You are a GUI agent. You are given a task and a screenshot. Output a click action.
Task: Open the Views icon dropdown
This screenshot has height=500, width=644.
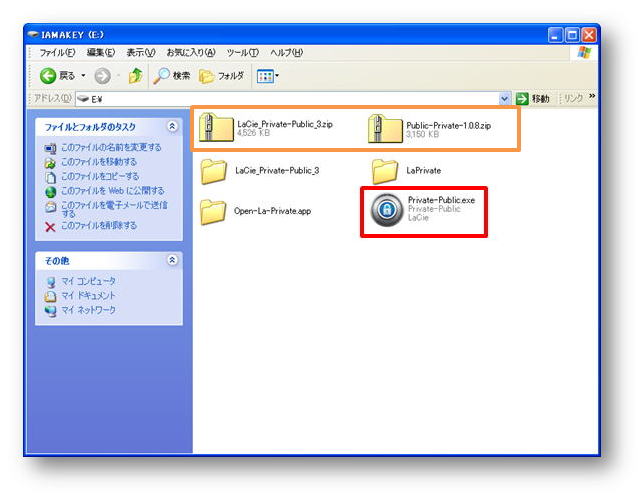267,76
